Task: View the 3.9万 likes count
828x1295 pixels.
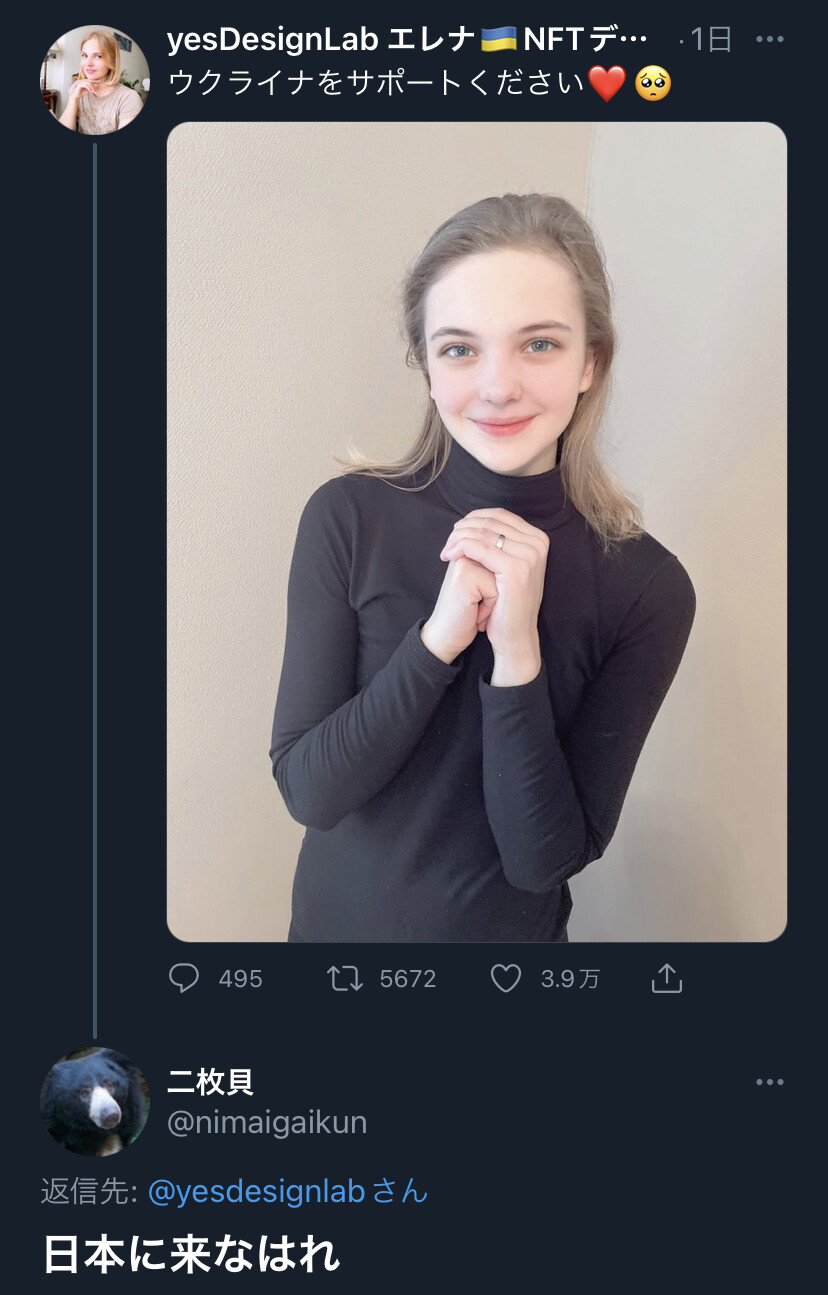Action: [x=570, y=979]
